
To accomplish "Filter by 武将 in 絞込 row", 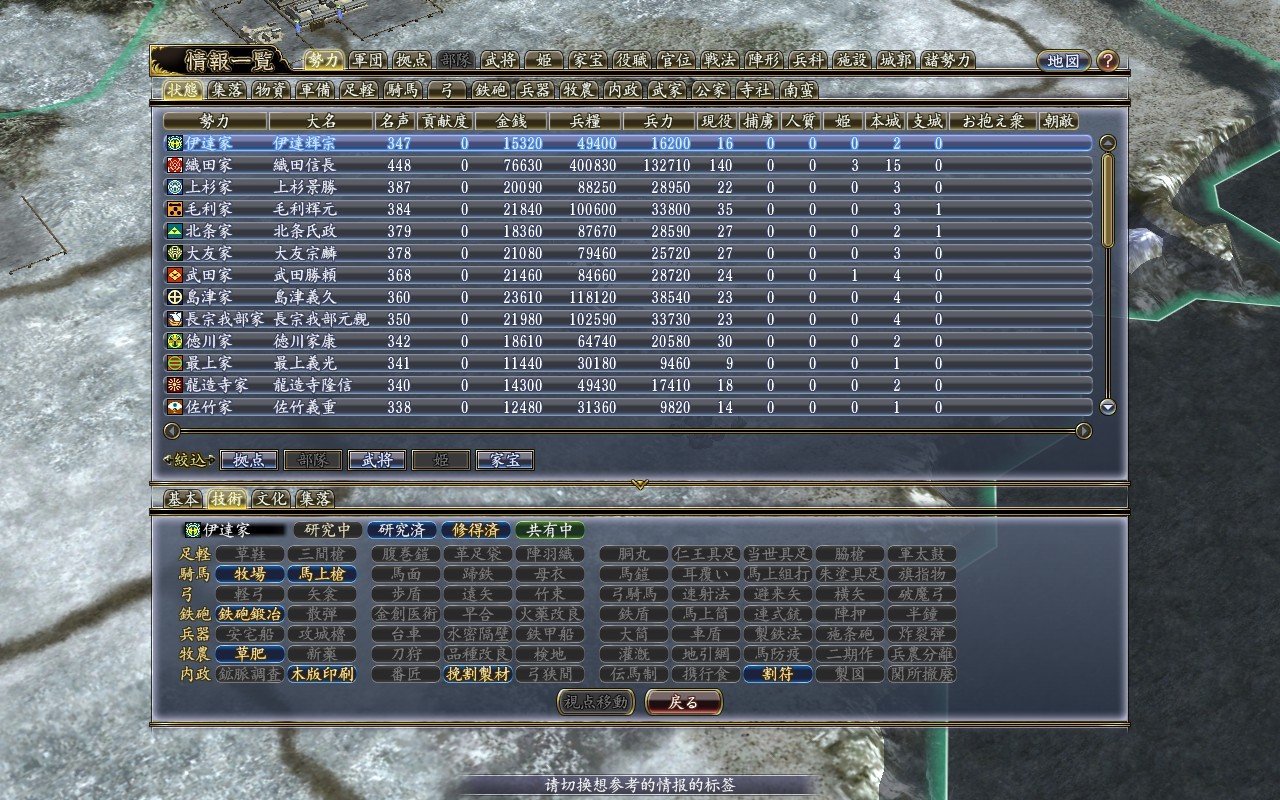I will click(376, 460).
